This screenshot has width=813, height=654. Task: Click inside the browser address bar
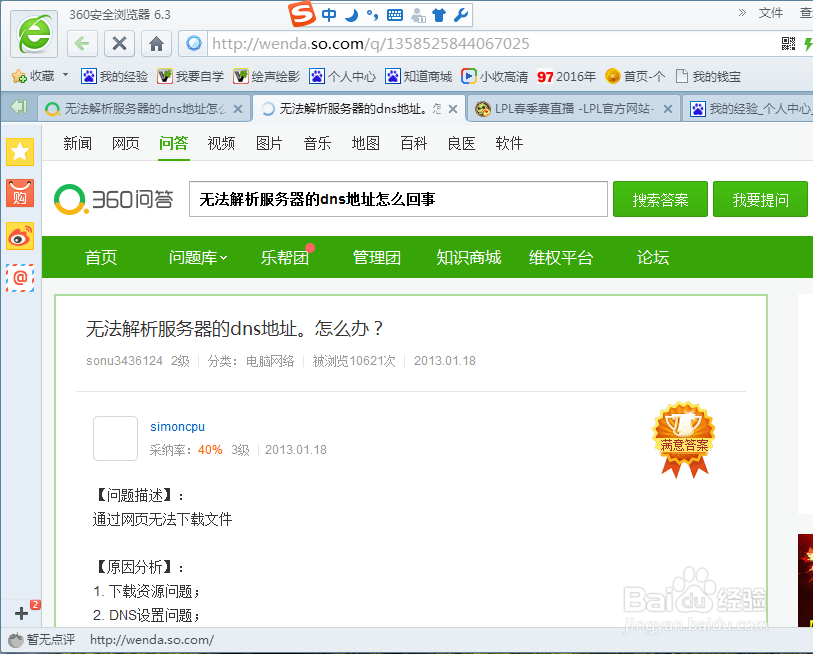click(400, 43)
